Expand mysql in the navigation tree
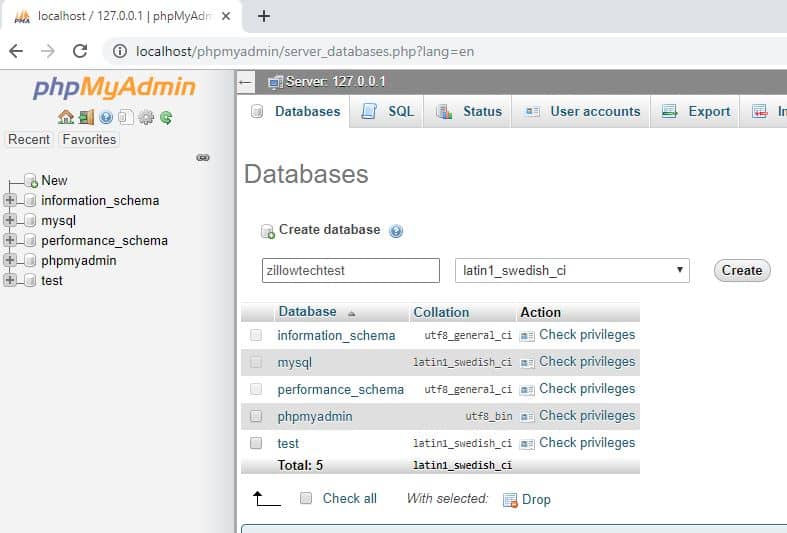This screenshot has width=787, height=533. click(x=10, y=220)
